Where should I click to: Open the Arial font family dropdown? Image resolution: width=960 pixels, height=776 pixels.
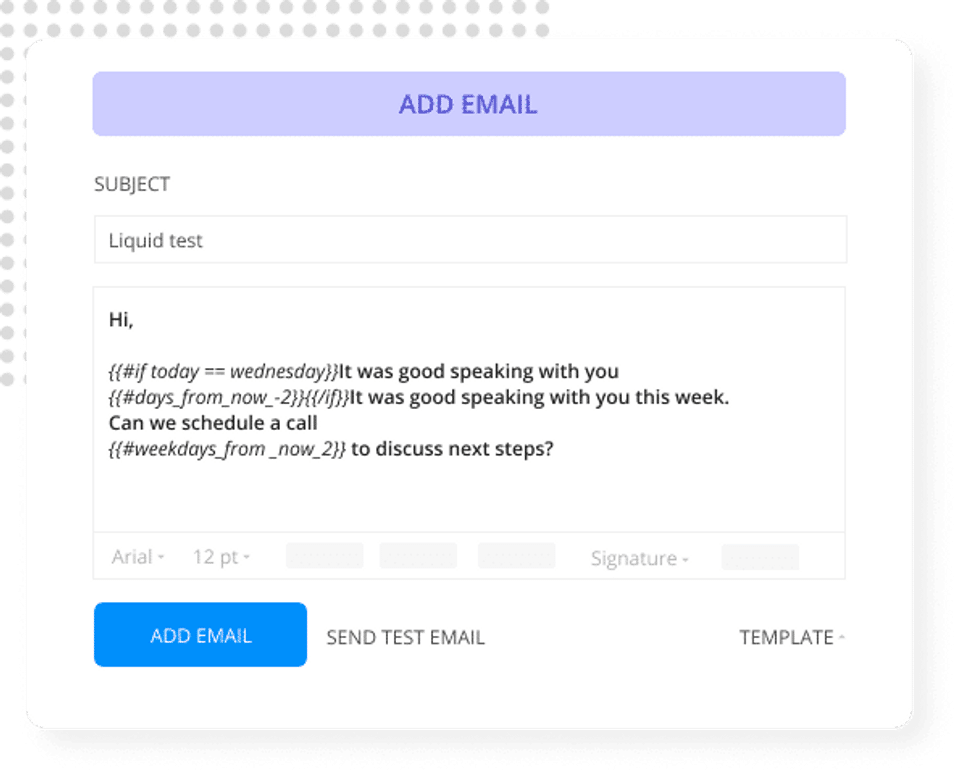point(138,557)
